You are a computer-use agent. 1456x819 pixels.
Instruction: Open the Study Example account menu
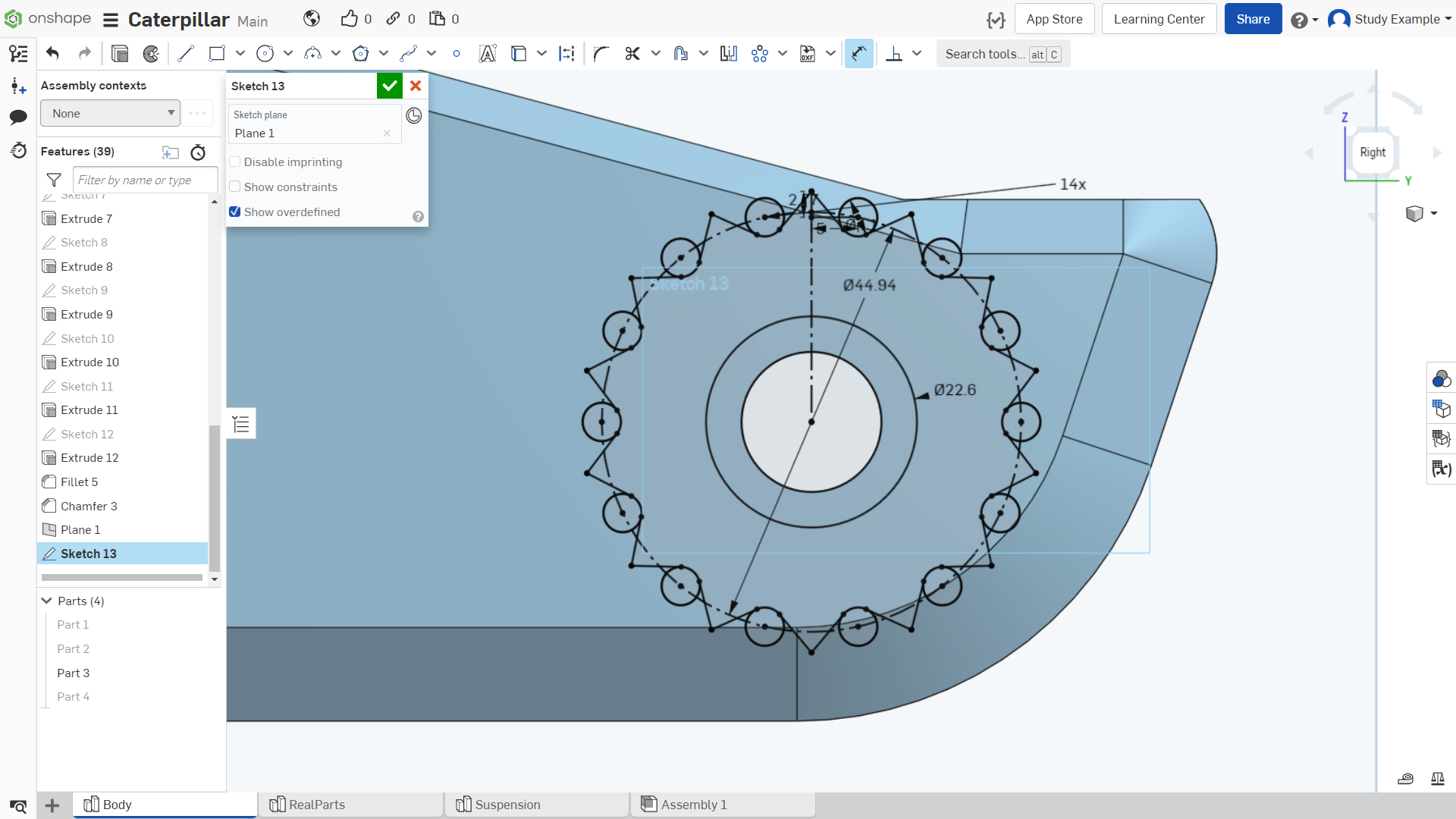click(x=1389, y=19)
